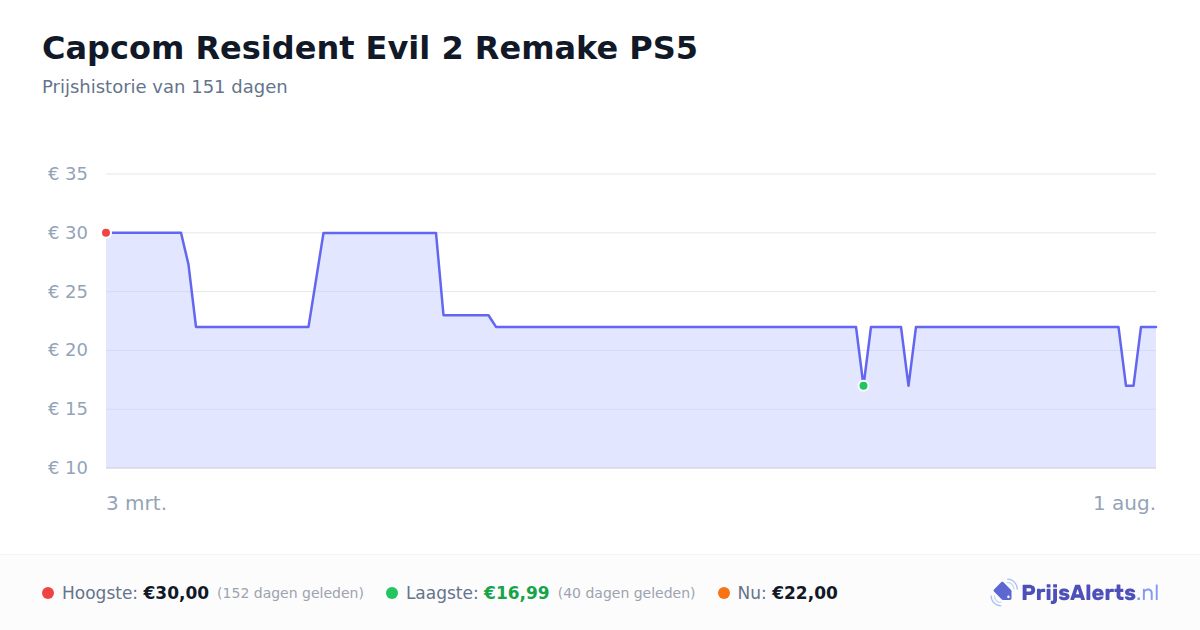Click the red dot beside Hoogste legend

(x=48, y=593)
